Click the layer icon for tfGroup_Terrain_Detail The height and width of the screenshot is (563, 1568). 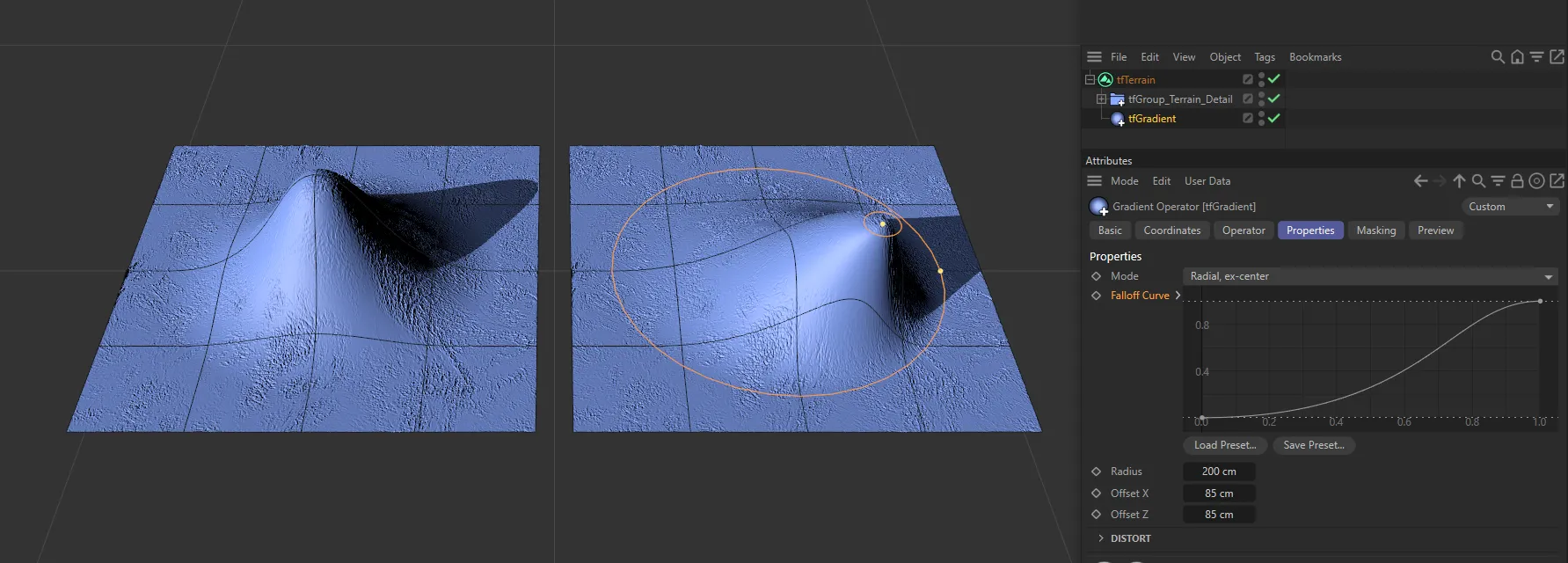[x=1247, y=99]
